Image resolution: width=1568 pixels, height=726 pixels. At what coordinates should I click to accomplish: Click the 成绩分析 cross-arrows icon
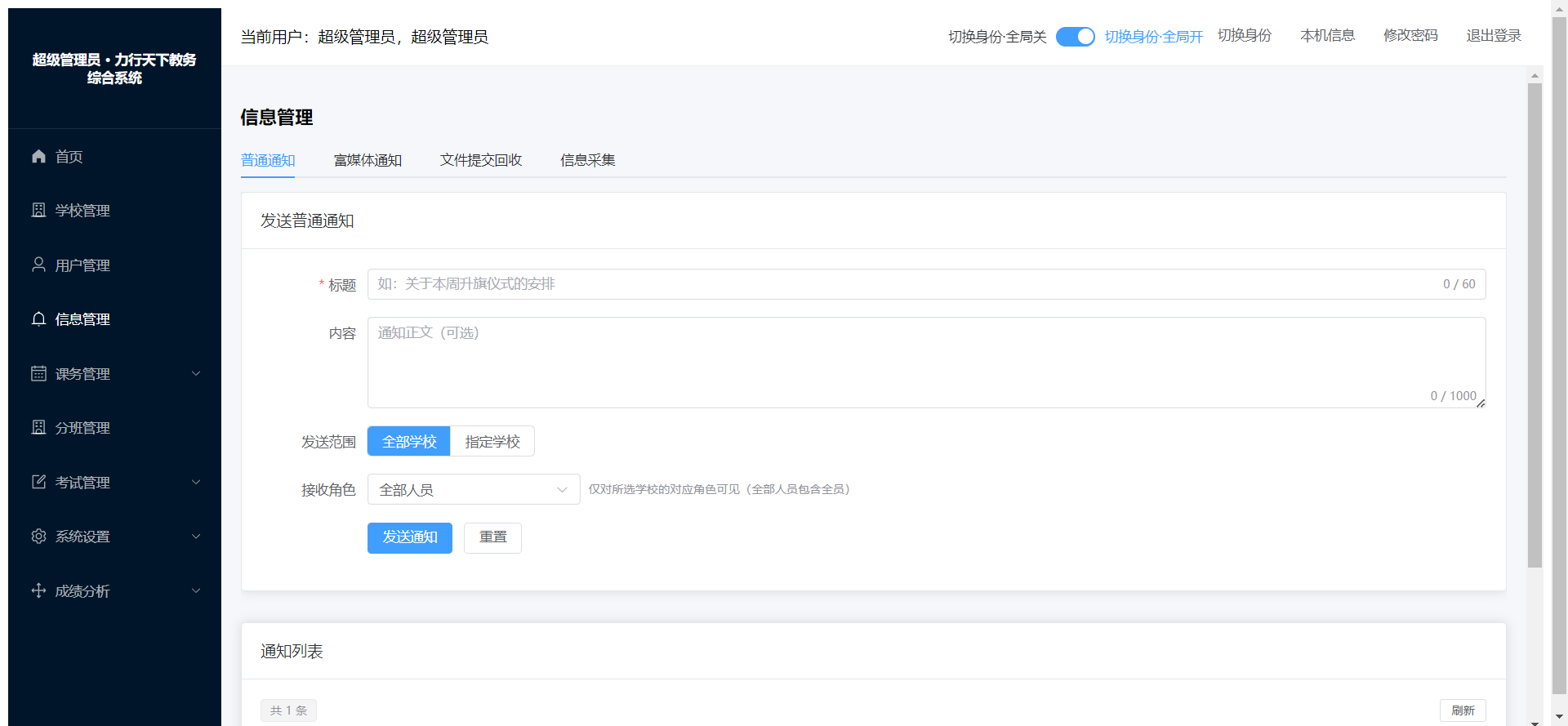38,590
